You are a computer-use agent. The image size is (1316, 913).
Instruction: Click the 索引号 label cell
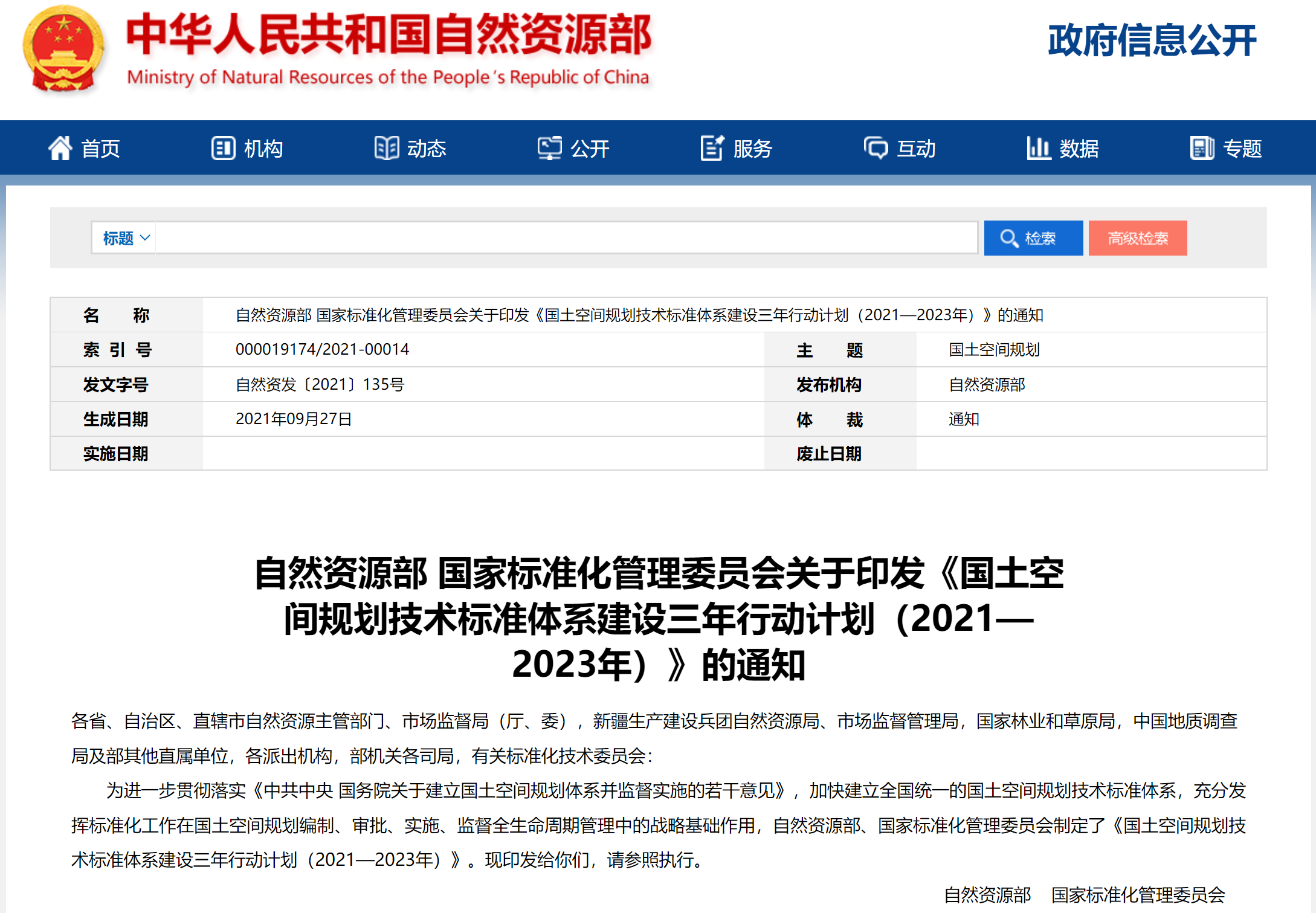[126, 349]
